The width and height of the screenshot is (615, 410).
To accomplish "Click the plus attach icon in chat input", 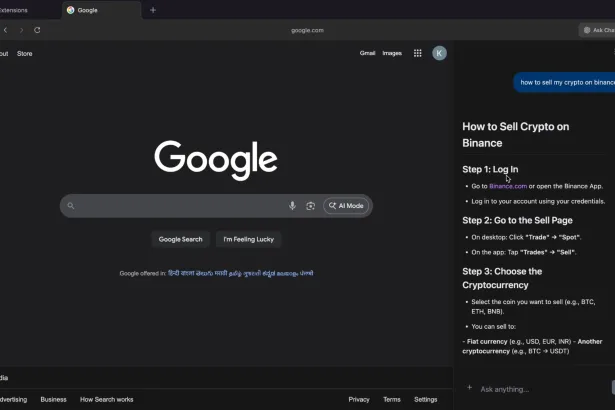I will click(x=469, y=388).
